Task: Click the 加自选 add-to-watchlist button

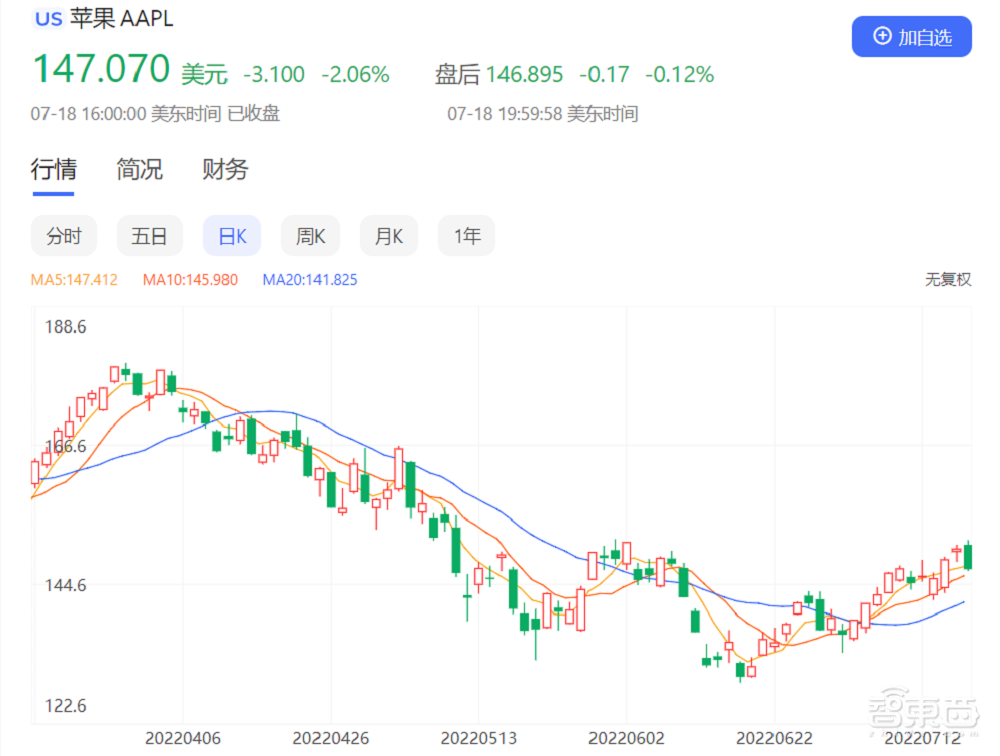Action: [912, 36]
